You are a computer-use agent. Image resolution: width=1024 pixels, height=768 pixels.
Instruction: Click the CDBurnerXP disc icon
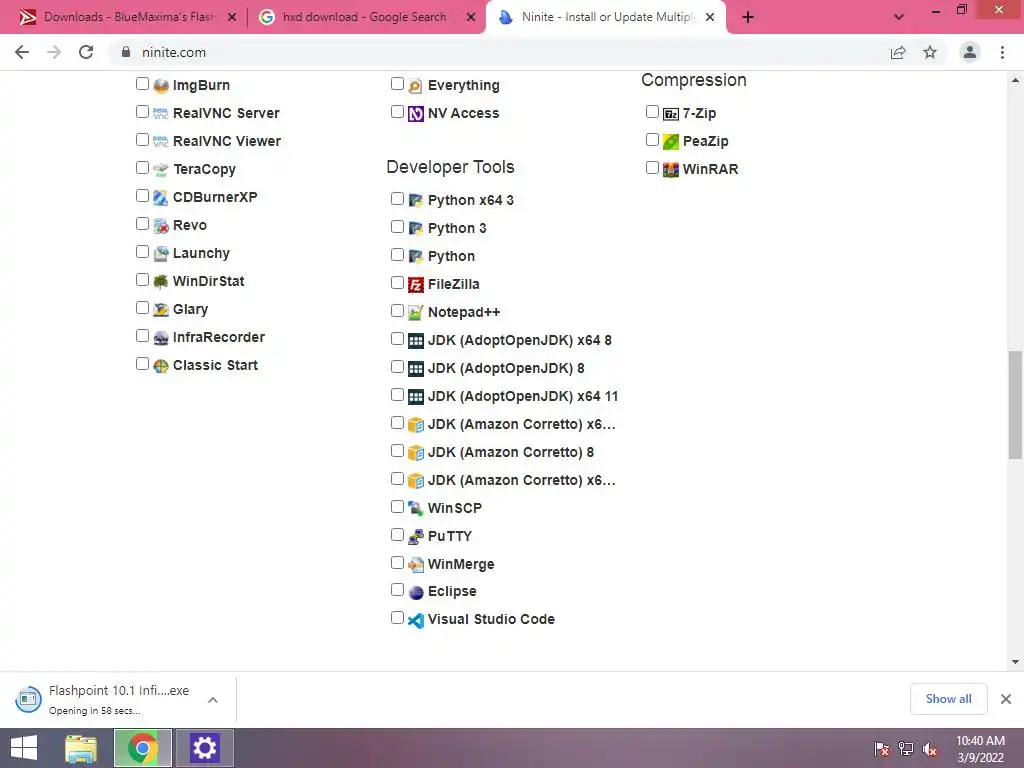(161, 198)
